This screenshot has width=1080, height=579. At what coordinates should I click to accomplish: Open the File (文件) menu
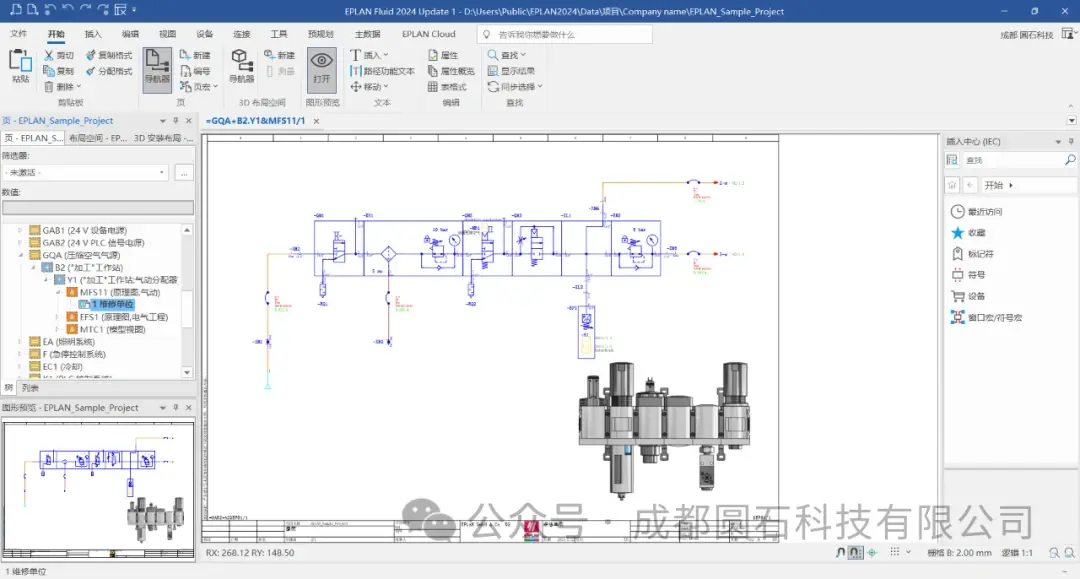tap(19, 34)
